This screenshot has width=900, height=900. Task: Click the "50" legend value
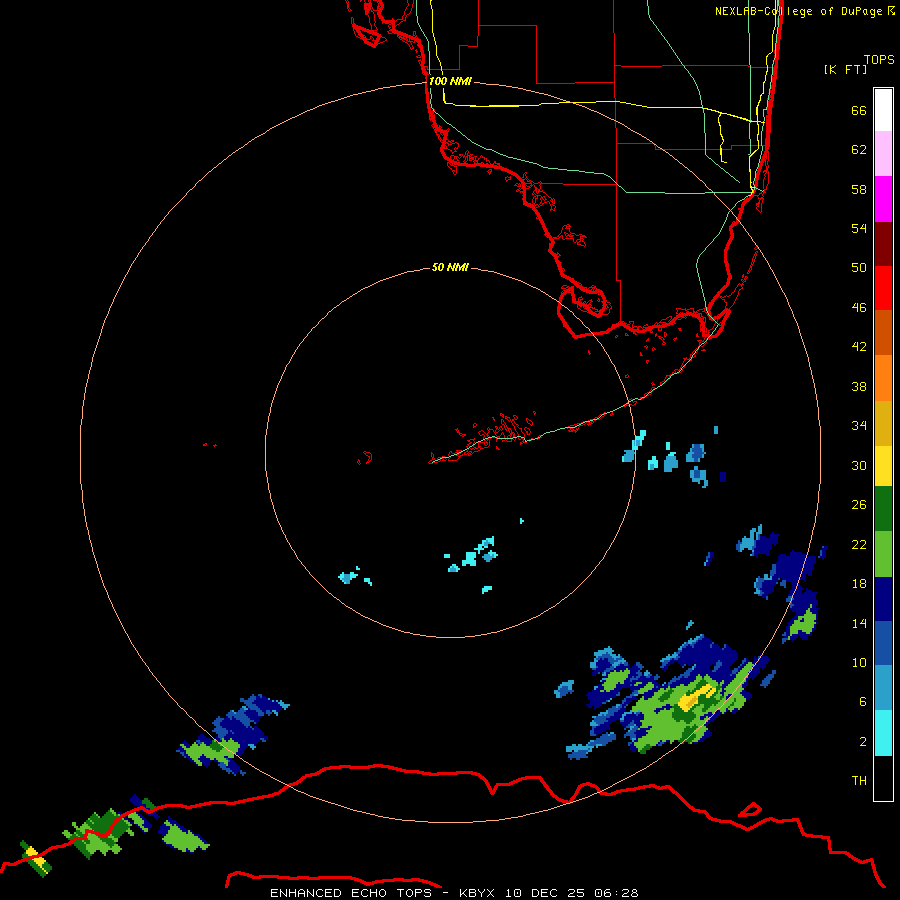(x=859, y=267)
